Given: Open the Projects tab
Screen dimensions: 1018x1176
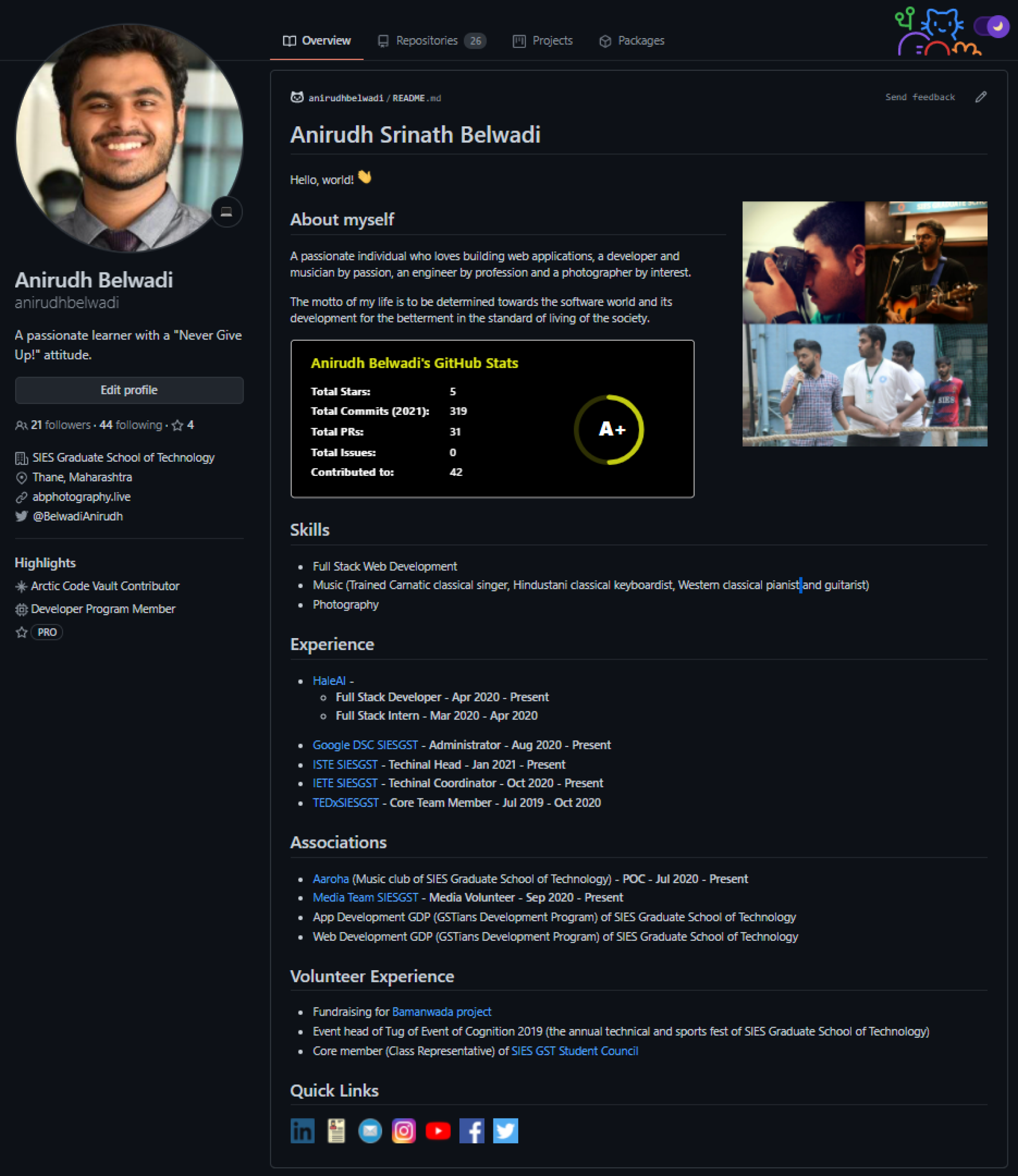Looking at the screenshot, I should (543, 41).
